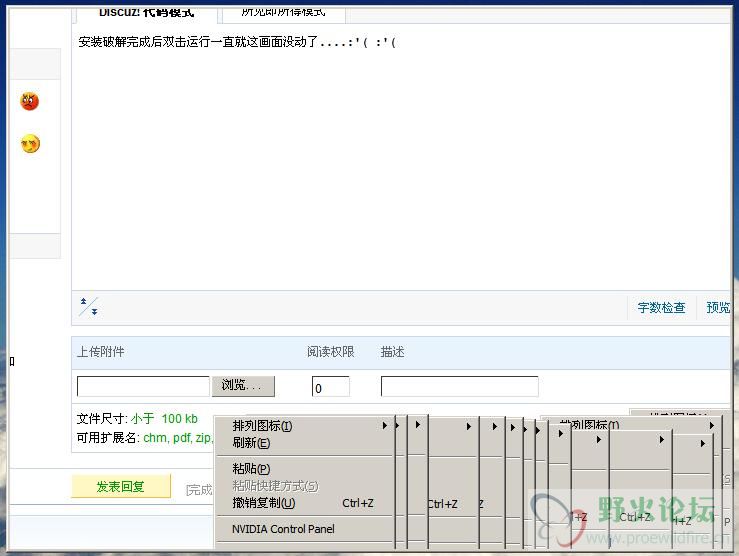Switch to Discuz! 代码模式 tab
The image size is (739, 556).
click(x=147, y=13)
